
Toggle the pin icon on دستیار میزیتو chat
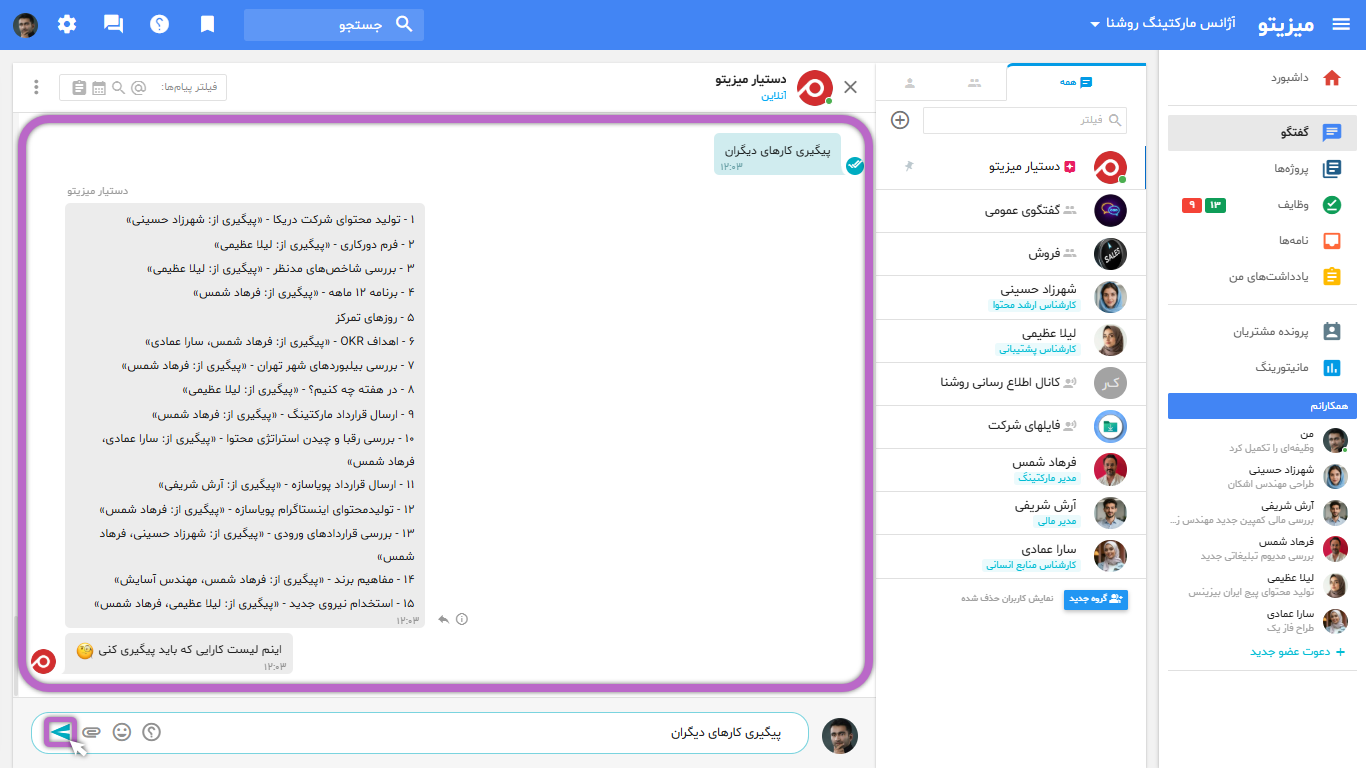(x=909, y=166)
